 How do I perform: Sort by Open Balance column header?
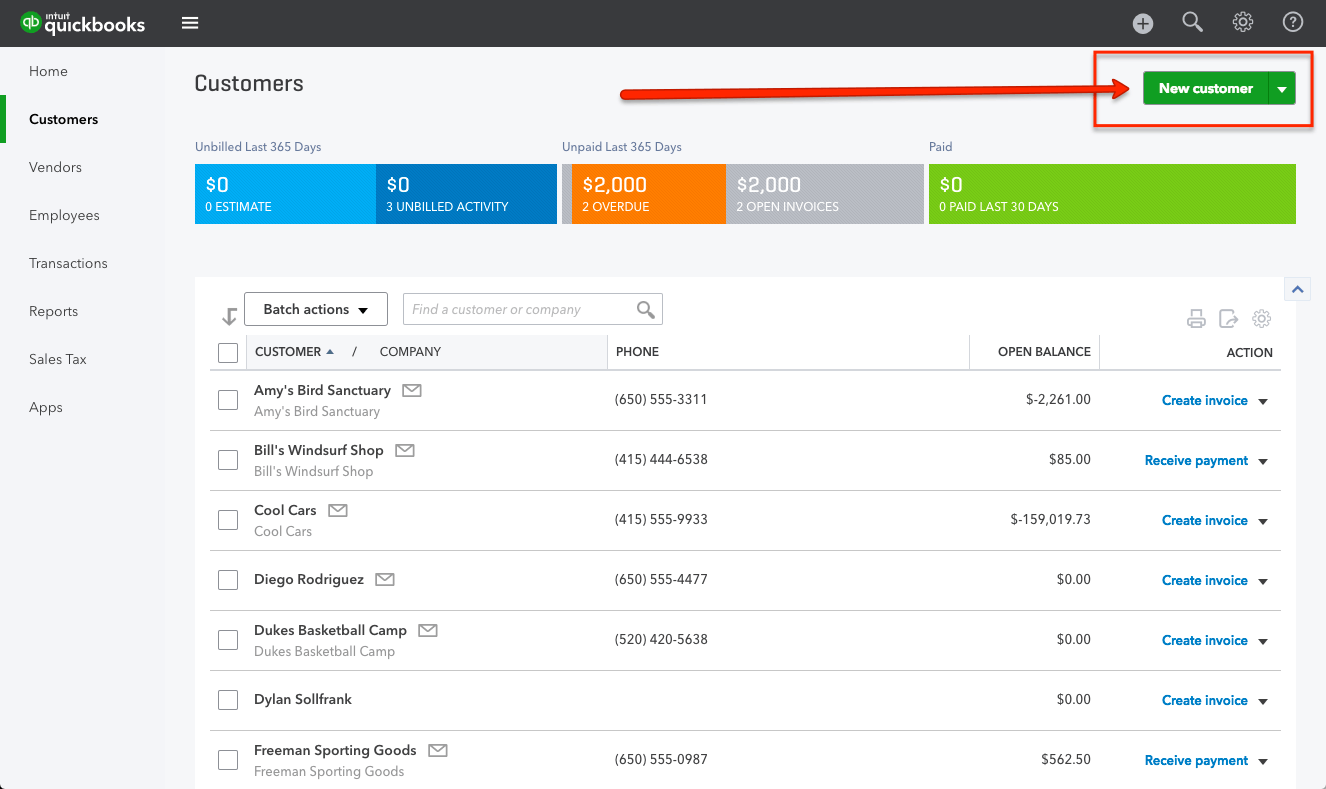1044,352
